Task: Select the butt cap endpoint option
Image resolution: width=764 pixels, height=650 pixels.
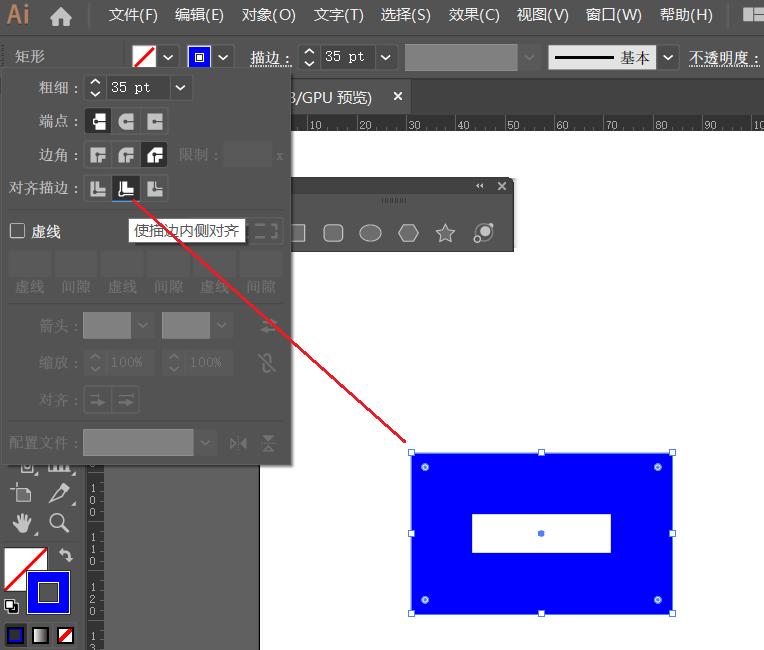Action: click(x=98, y=121)
